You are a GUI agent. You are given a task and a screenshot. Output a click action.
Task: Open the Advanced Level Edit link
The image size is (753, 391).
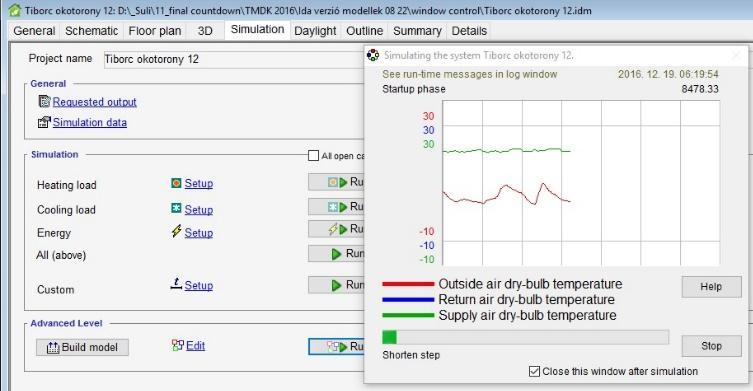(195, 346)
